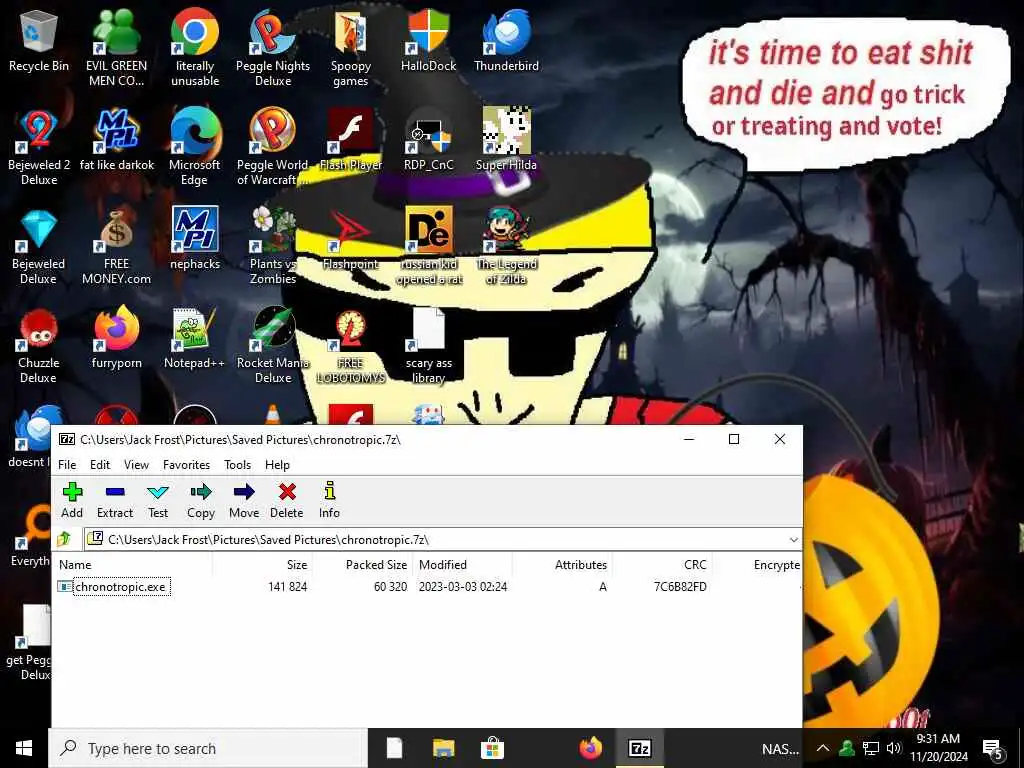
Task: Select the Flash Player desktop icon
Action: [x=351, y=140]
